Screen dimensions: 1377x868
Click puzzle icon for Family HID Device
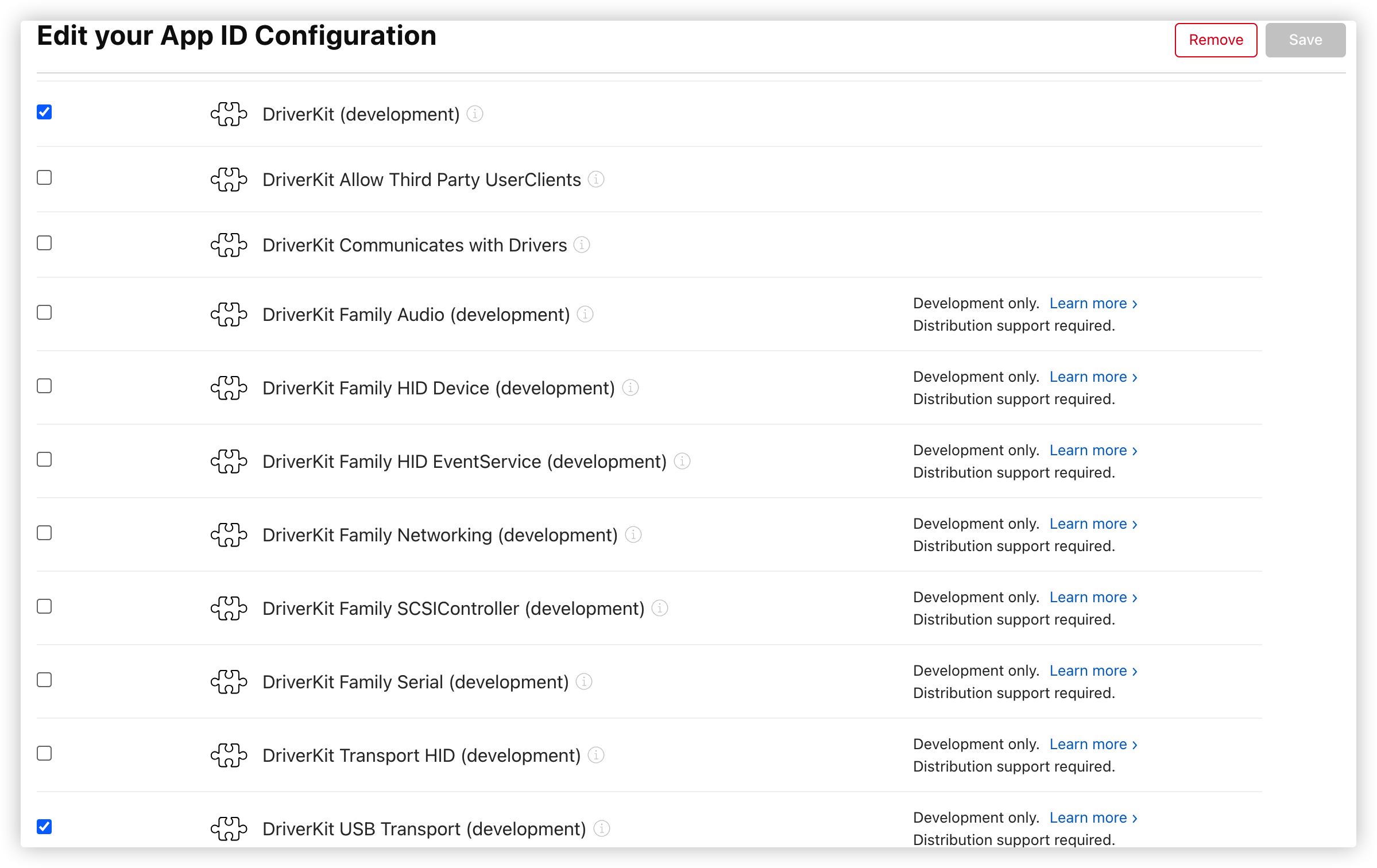(229, 387)
